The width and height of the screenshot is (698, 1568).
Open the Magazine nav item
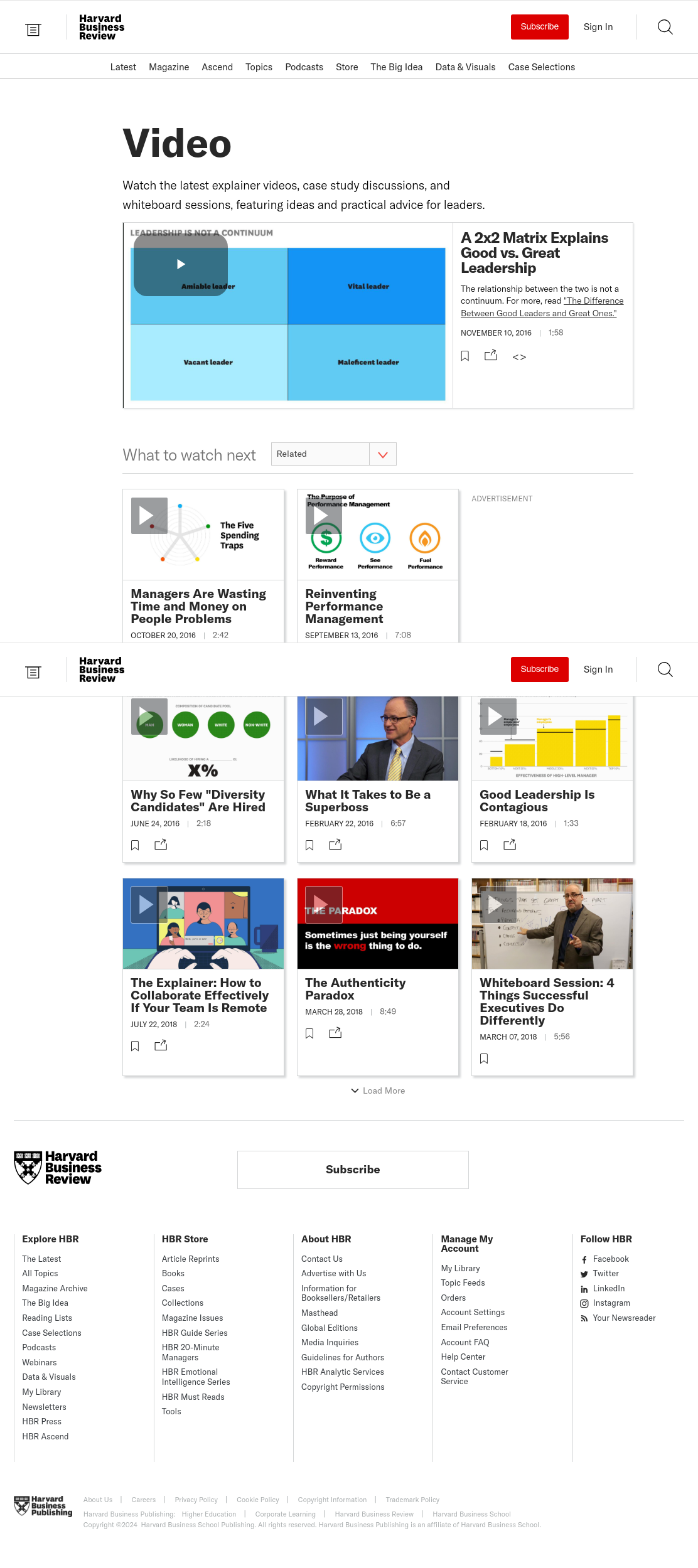(169, 67)
